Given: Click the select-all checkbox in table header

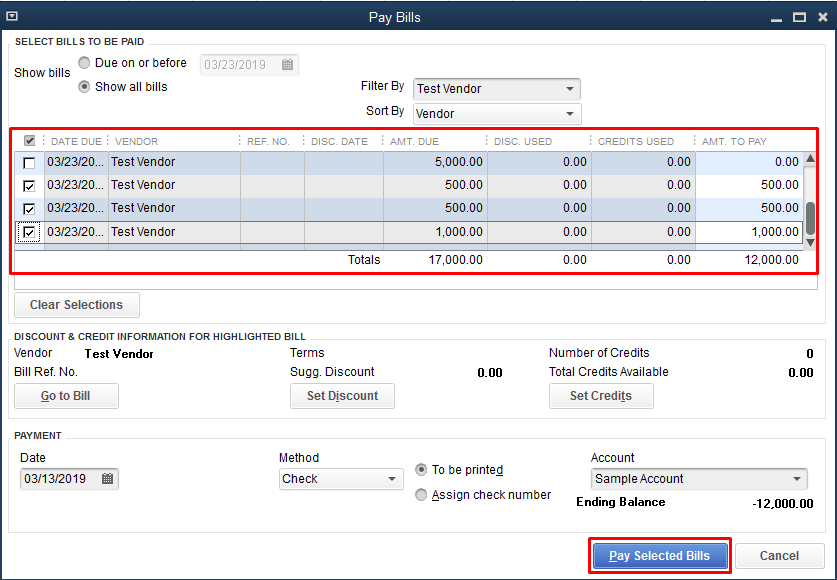Looking at the screenshot, I should tap(29, 141).
